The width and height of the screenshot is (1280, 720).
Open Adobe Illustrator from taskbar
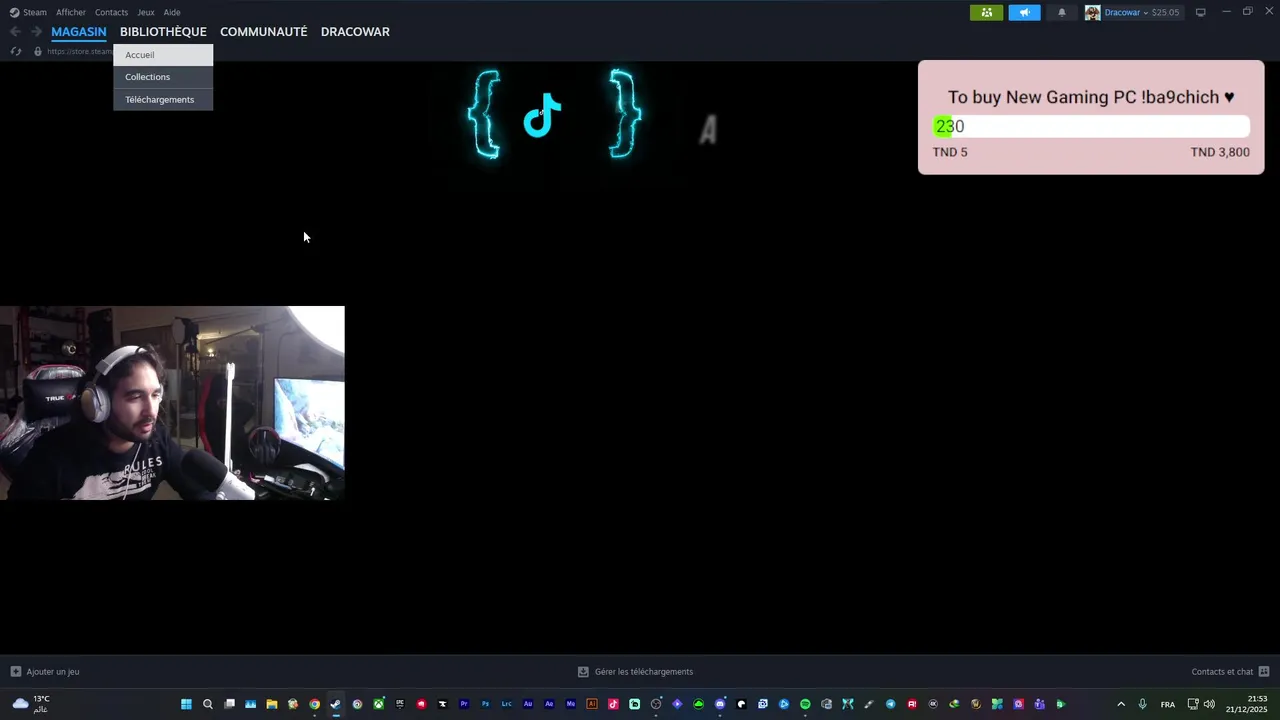(x=592, y=704)
